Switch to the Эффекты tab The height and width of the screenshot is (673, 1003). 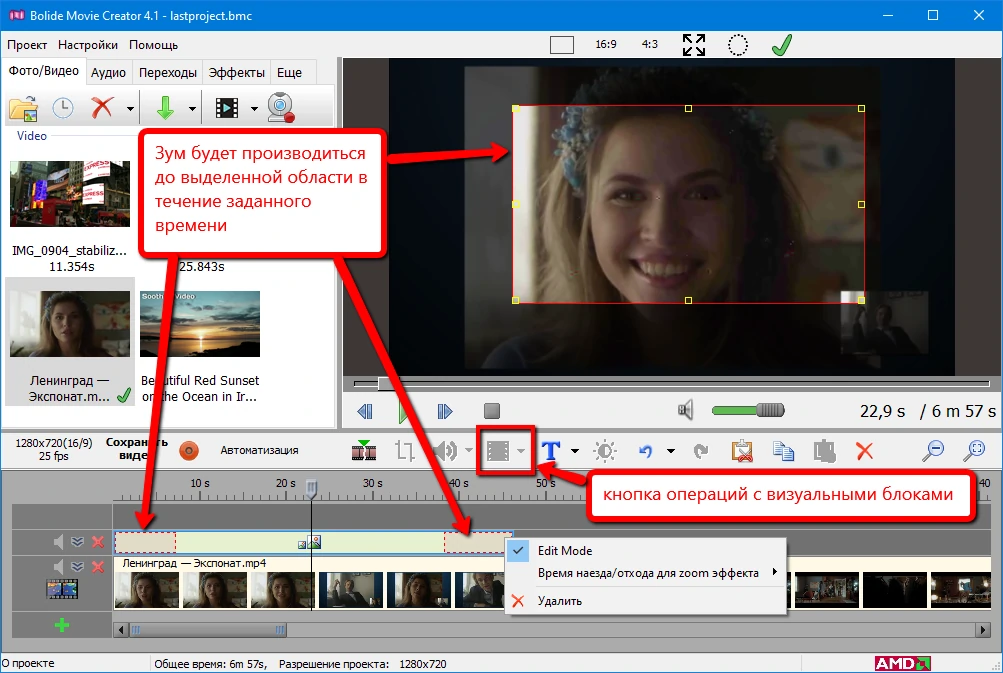[237, 73]
